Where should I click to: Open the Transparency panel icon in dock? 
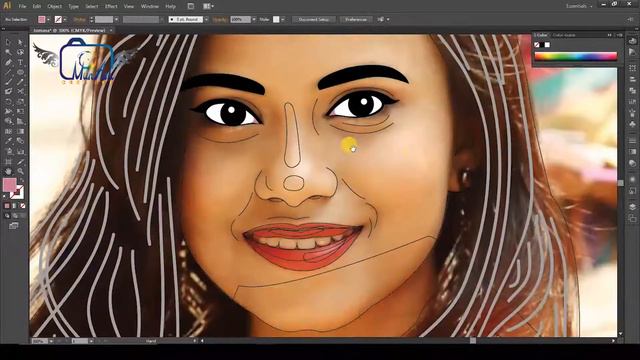632,164
